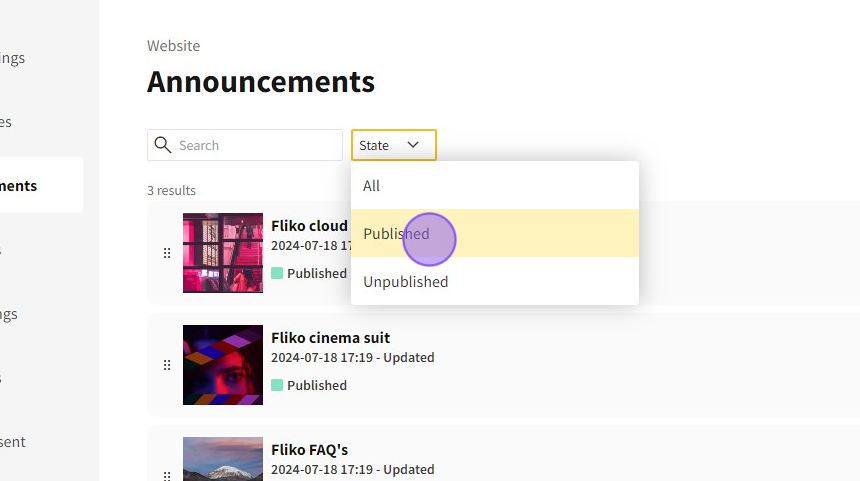Click the drag handle beside Fliko cinema suit
The width and height of the screenshot is (860, 481).
click(167, 365)
